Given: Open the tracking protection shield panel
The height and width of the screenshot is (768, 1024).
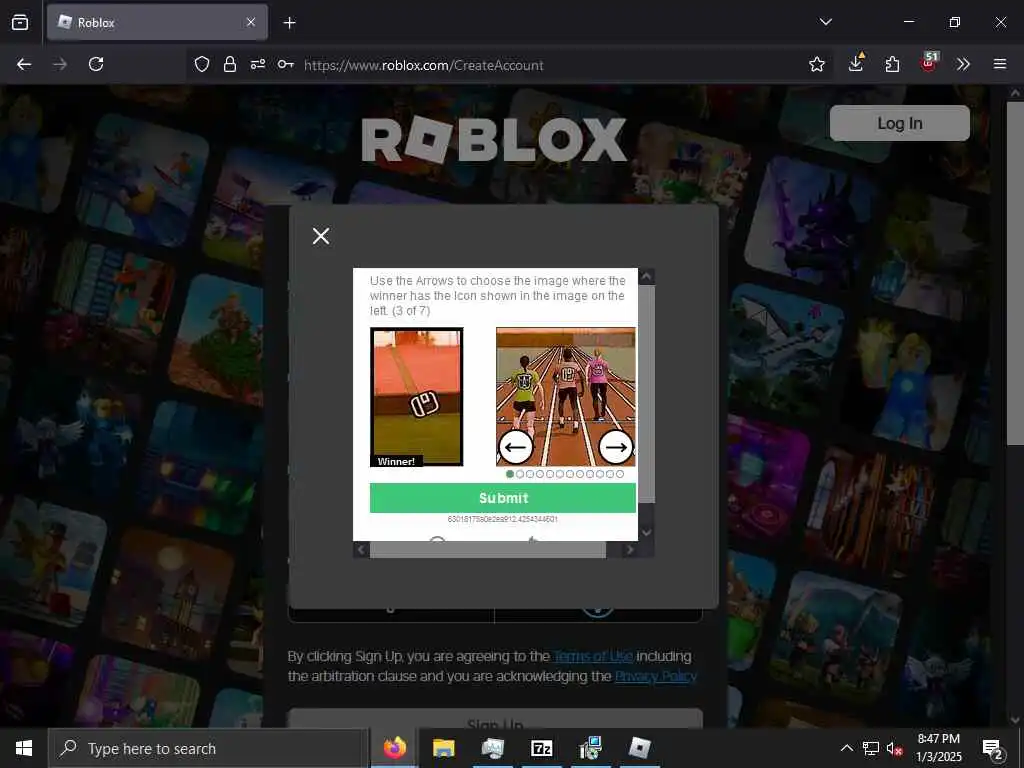Looking at the screenshot, I should tap(202, 64).
